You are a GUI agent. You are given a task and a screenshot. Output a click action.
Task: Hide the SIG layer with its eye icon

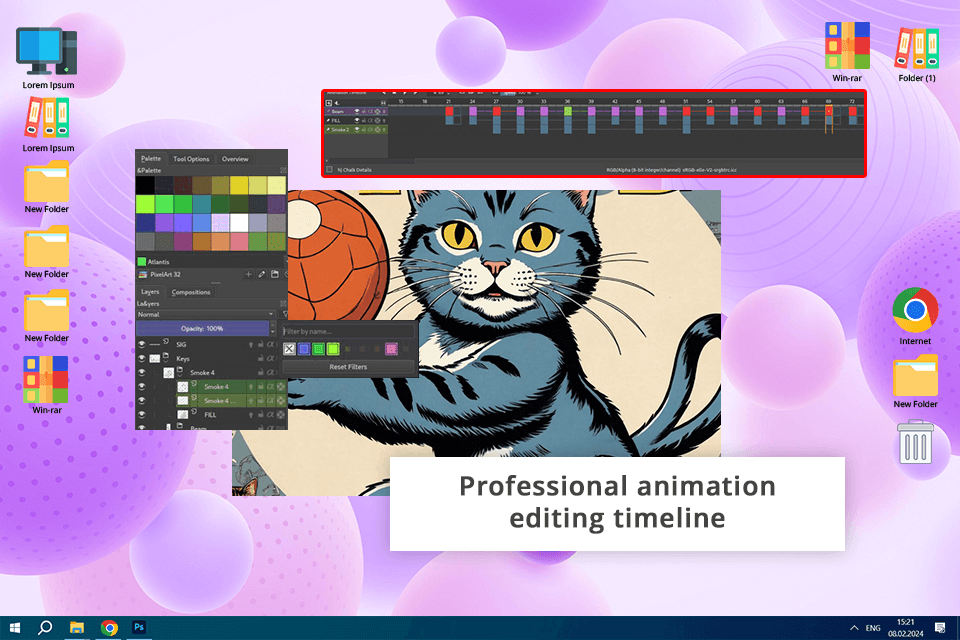[x=141, y=344]
